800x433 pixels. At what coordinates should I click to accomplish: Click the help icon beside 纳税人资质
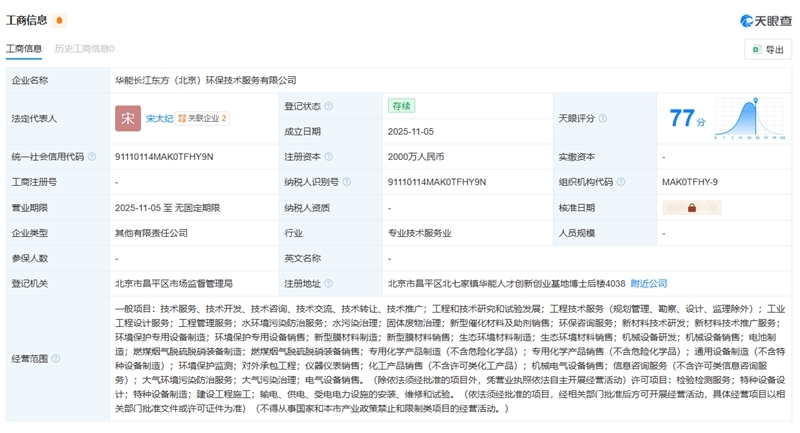pos(339,208)
